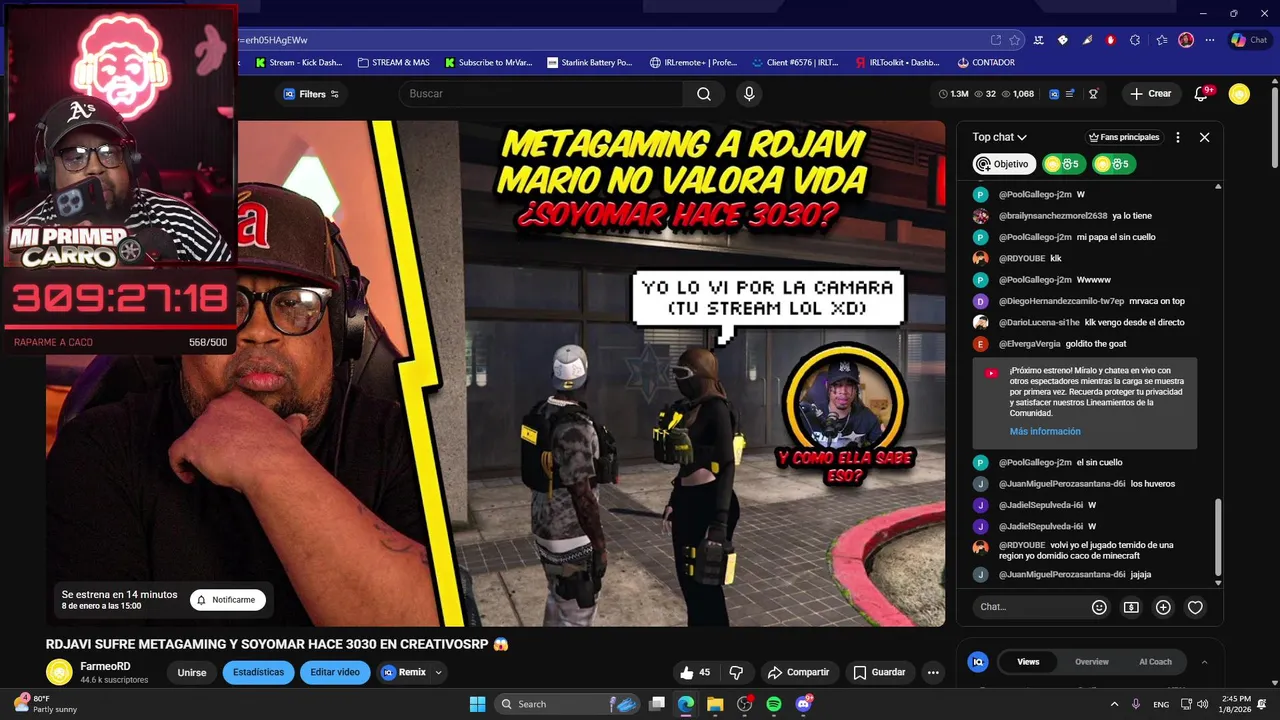Click the Editar video button
This screenshot has height=720, width=1280.
tap(335, 672)
